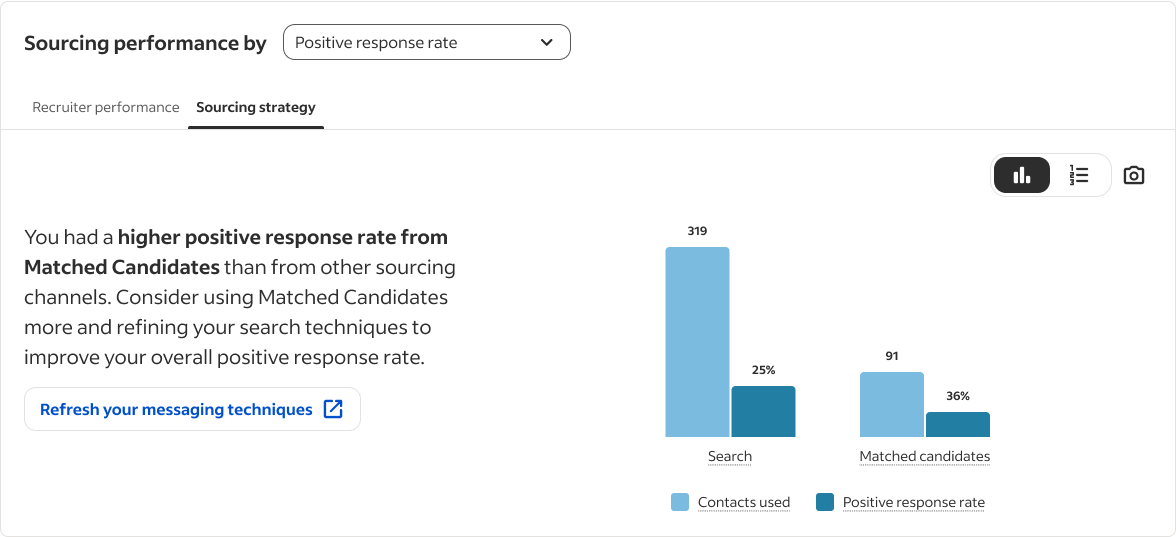This screenshot has width=1176, height=537.
Task: Open the Recruiter performance tab
Action: tap(106, 107)
